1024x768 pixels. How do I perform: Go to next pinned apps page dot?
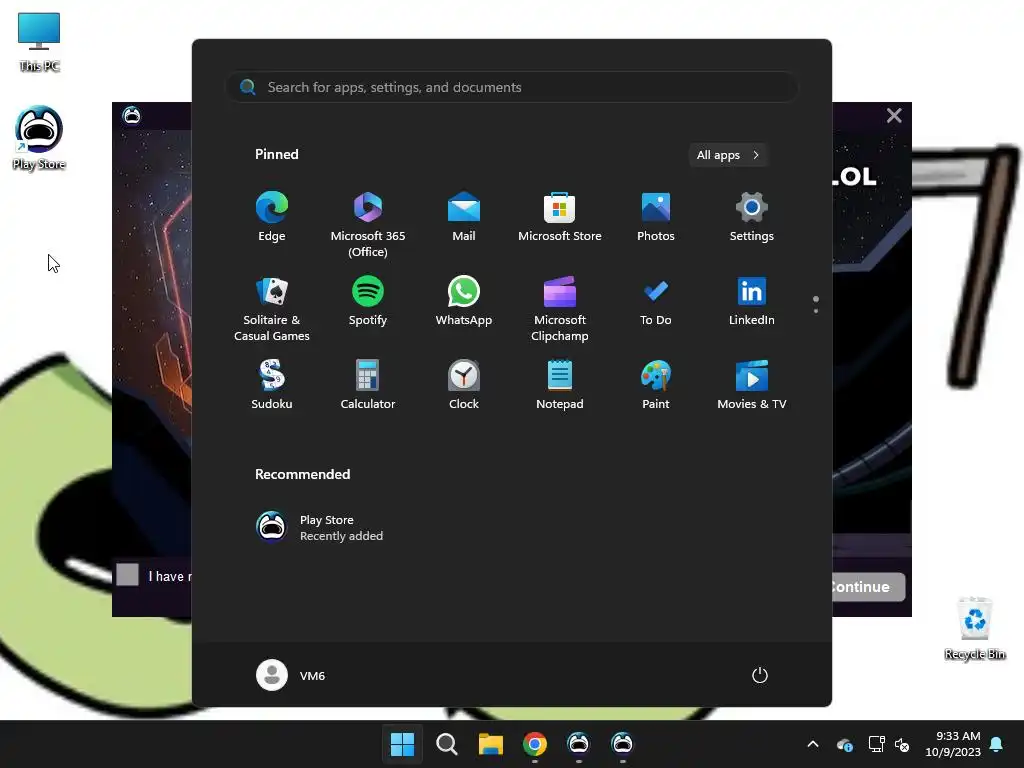(x=816, y=311)
